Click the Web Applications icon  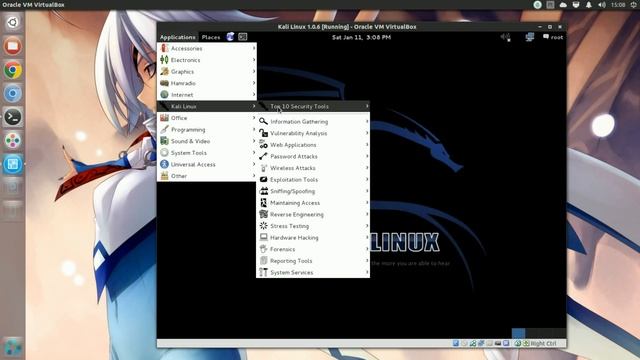click(264, 144)
